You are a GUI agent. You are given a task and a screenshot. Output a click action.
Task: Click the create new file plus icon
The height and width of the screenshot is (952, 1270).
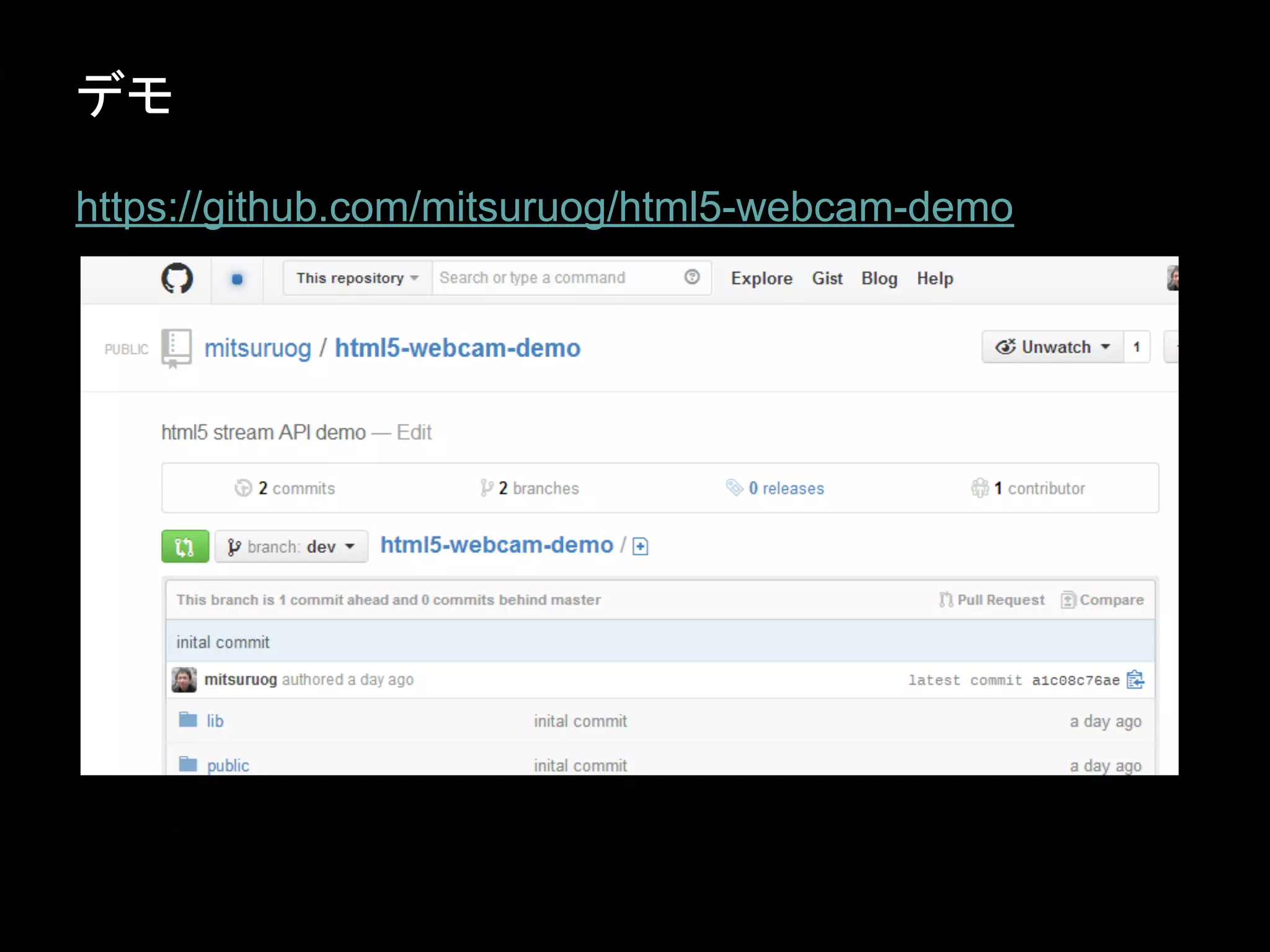pos(640,547)
